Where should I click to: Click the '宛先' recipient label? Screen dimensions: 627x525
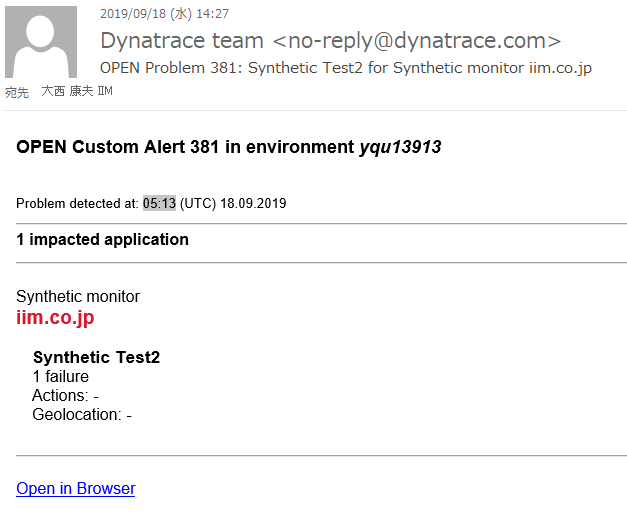pyautogui.click(x=17, y=92)
